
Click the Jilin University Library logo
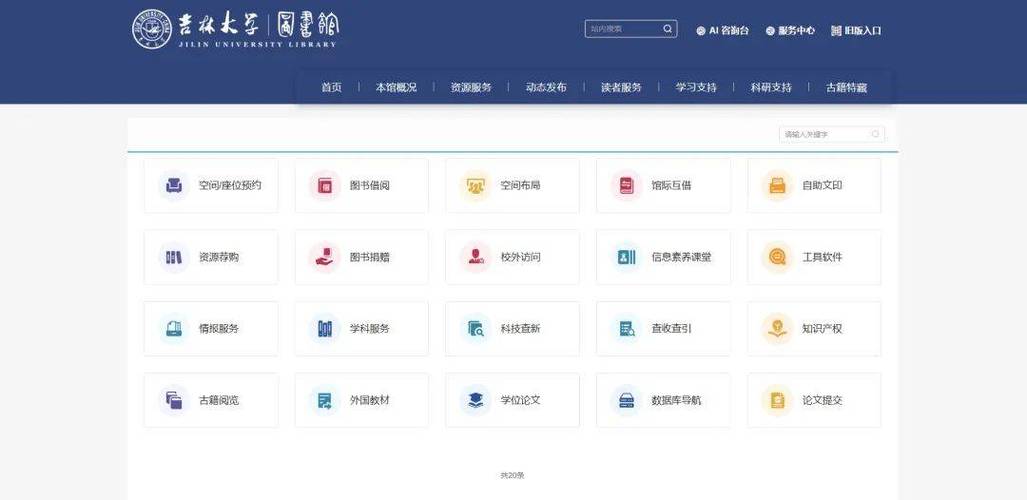point(236,29)
